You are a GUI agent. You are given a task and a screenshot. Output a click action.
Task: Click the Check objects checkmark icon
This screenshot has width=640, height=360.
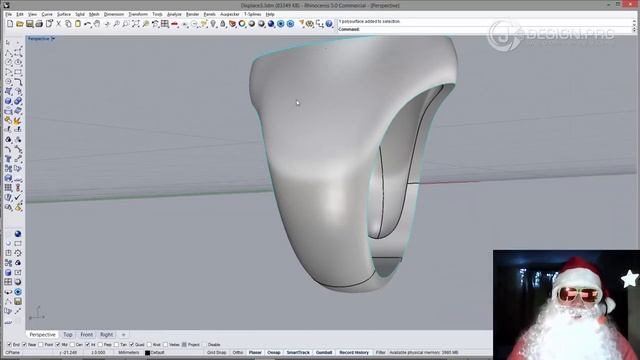[18, 198]
